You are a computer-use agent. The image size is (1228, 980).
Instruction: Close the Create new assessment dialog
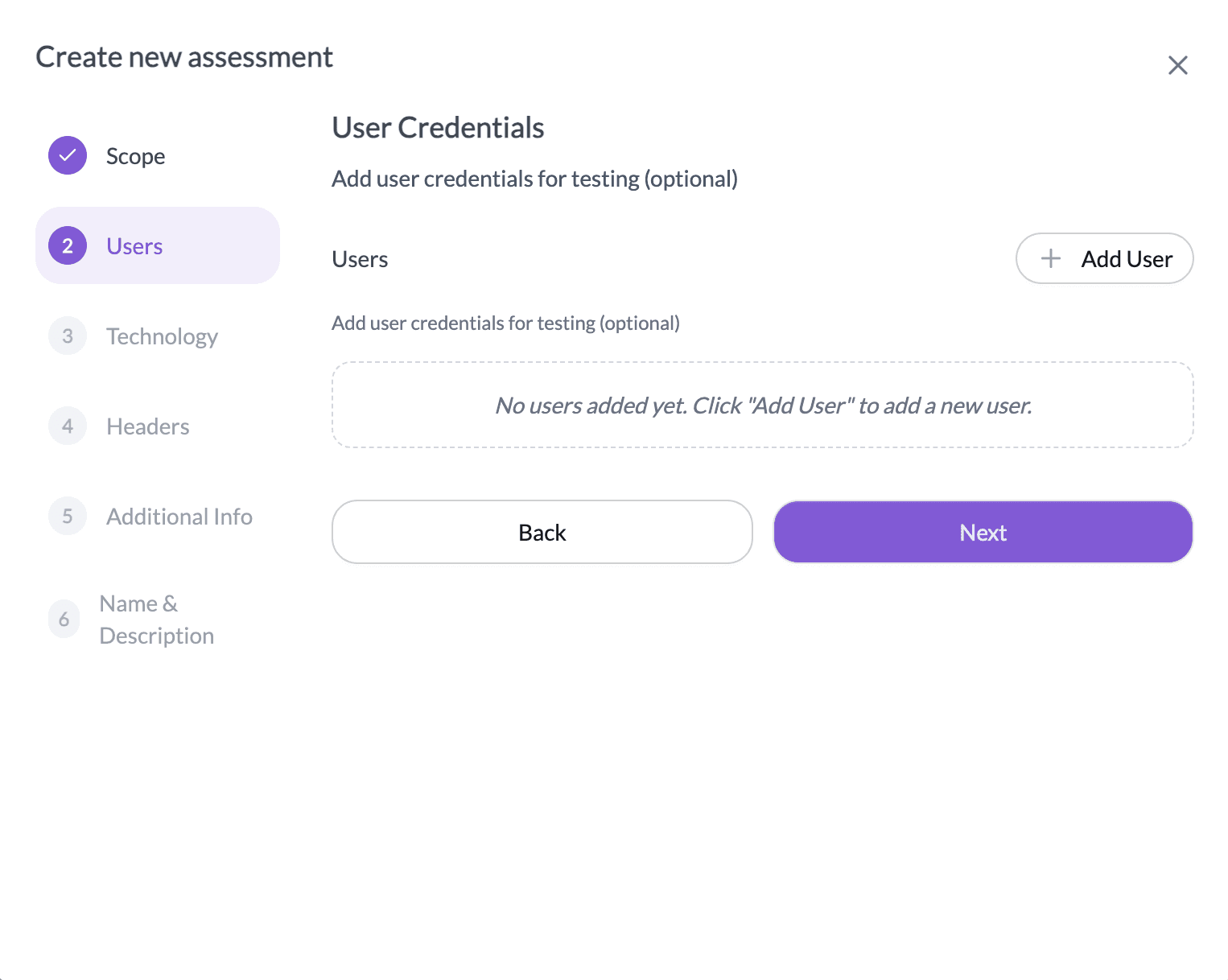point(1177,65)
